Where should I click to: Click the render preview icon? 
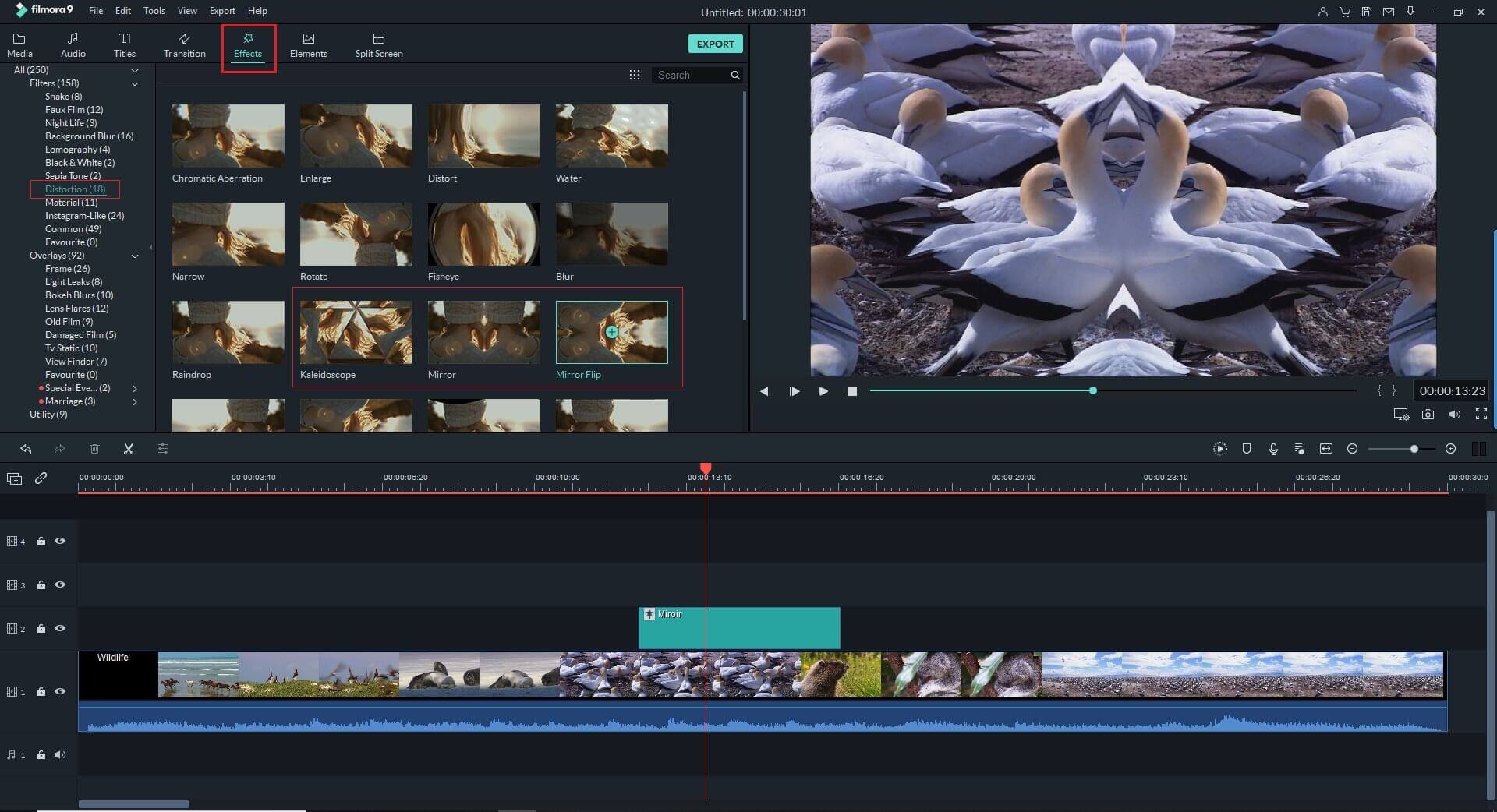[x=1220, y=449]
